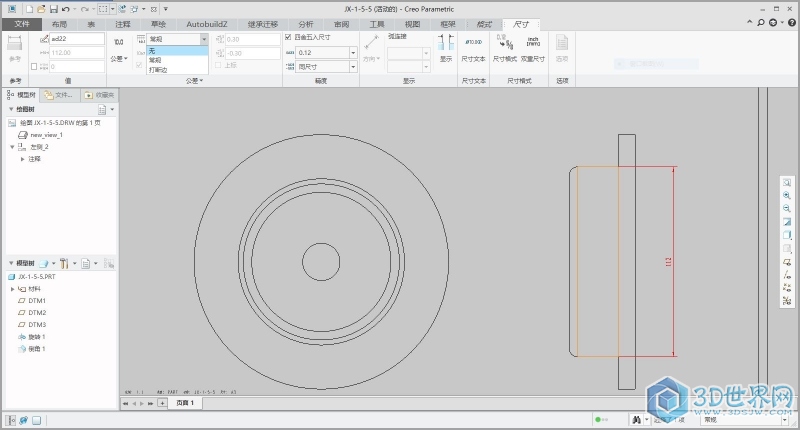800x430 pixels.
Task: Open the 文件... folder browser navigator tab
Action: point(59,95)
